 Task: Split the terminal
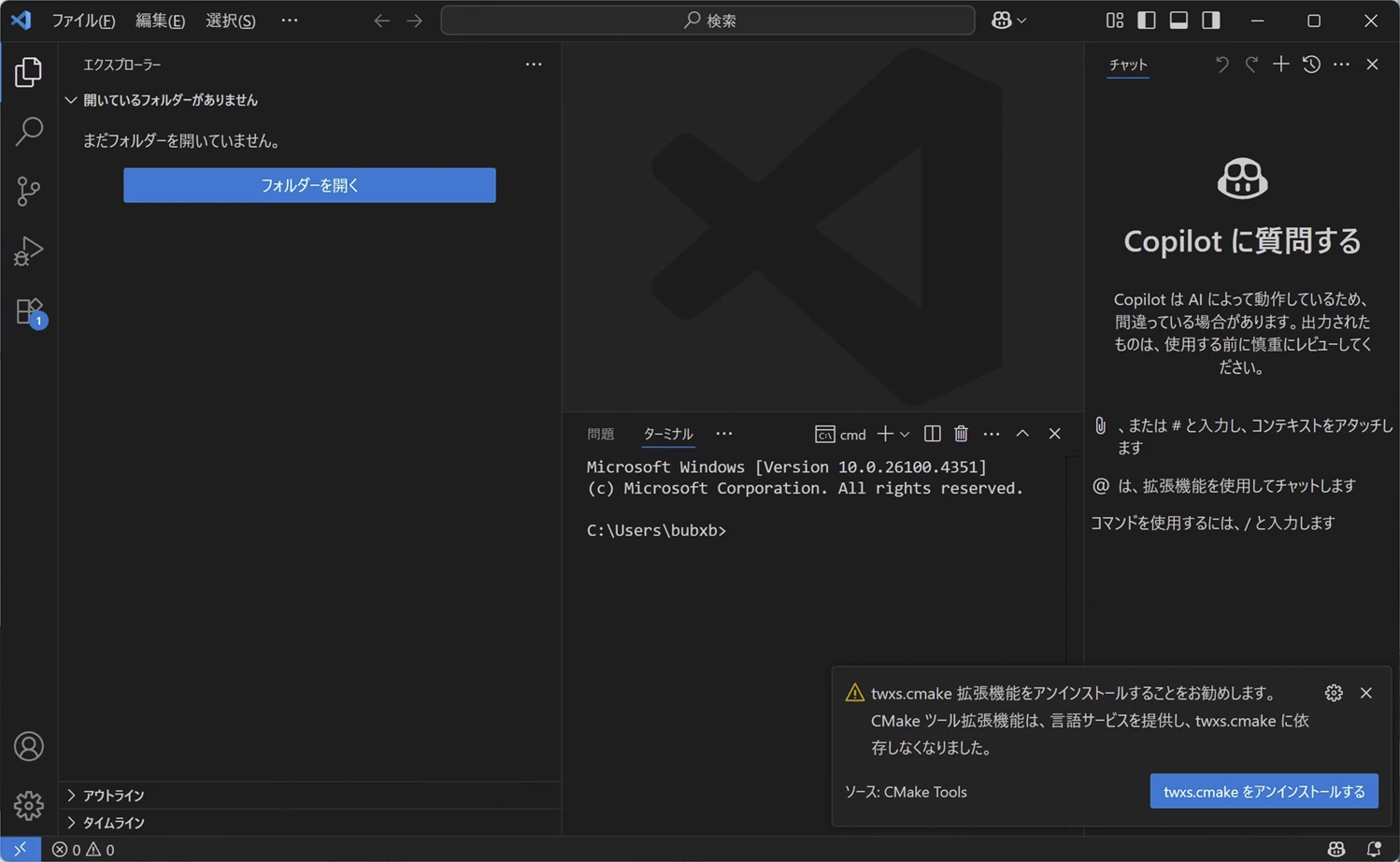tap(932, 434)
